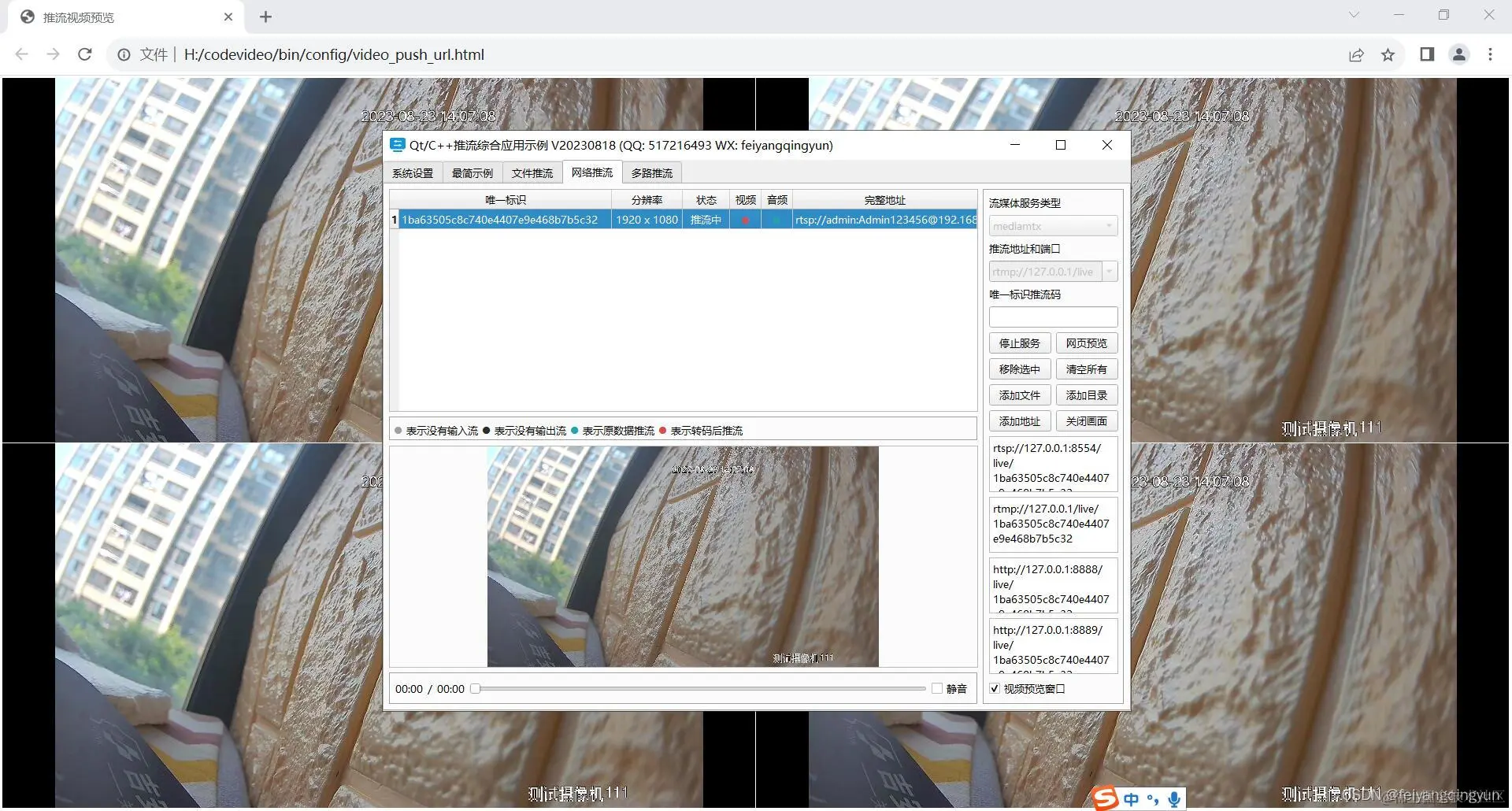Open the share page icon

pyautogui.click(x=1356, y=54)
